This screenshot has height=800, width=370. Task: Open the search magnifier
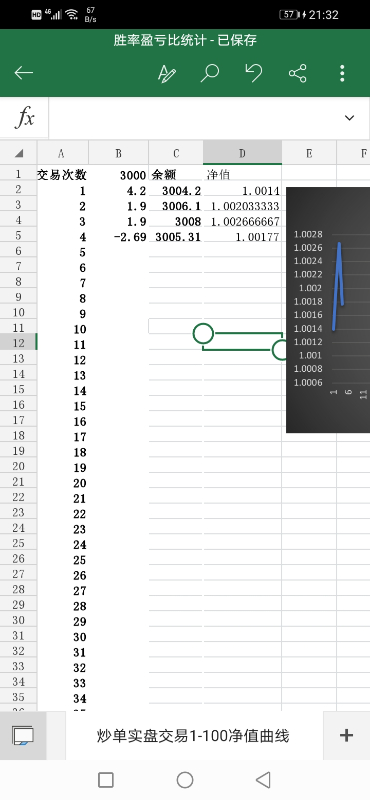pyautogui.click(x=209, y=73)
